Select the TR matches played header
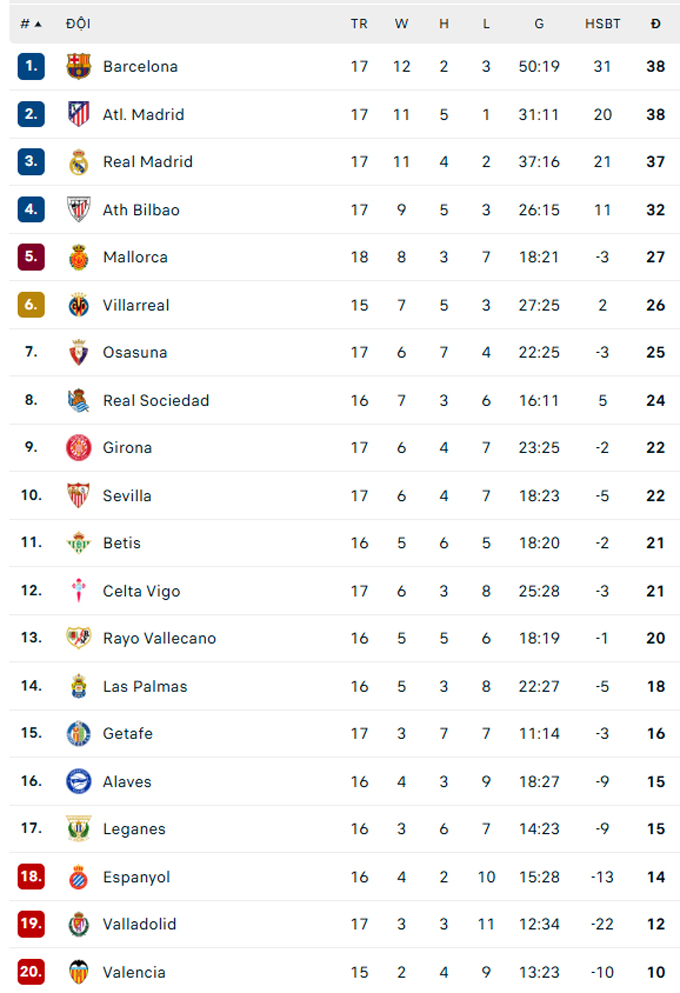Viewport: 680px width, 993px height. click(x=359, y=24)
